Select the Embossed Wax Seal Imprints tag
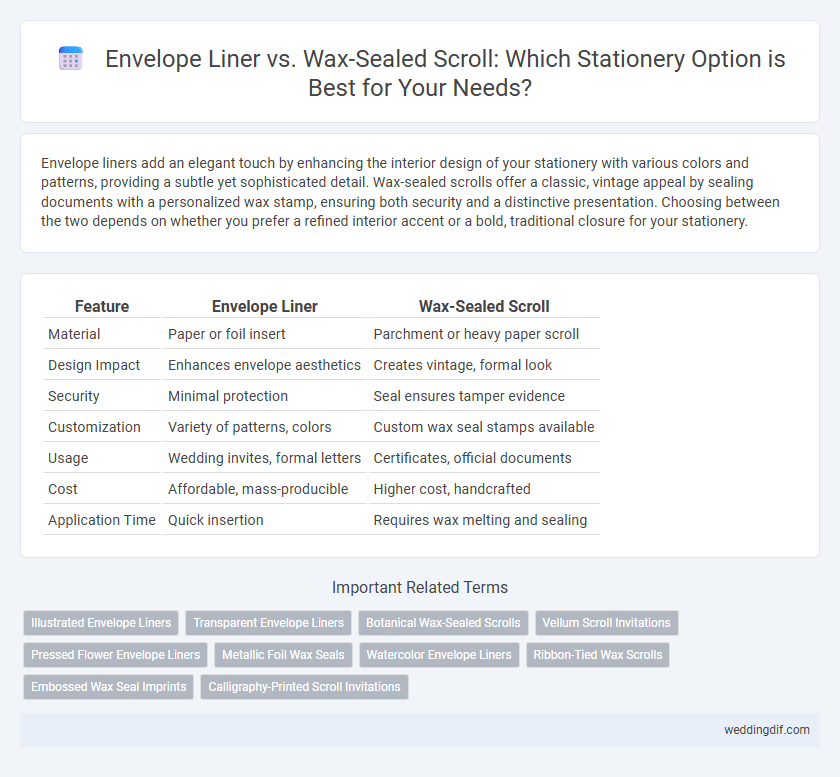This screenshot has width=840, height=777. pyautogui.click(x=108, y=687)
